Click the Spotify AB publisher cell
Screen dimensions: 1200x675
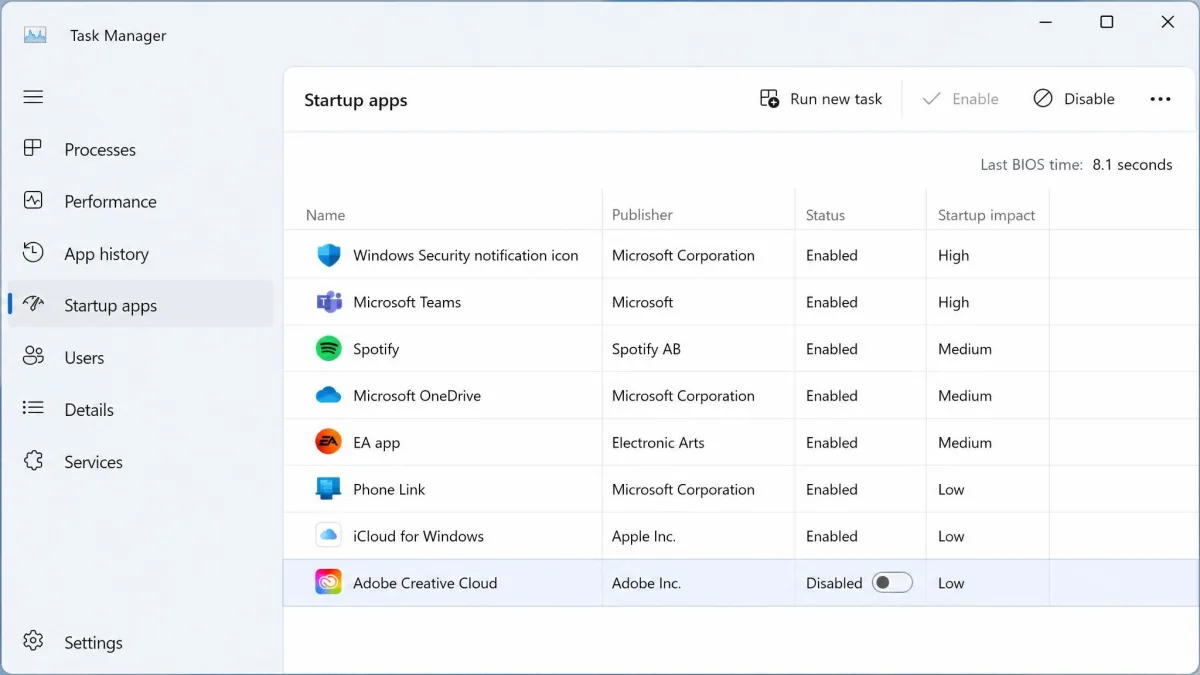[646, 349]
